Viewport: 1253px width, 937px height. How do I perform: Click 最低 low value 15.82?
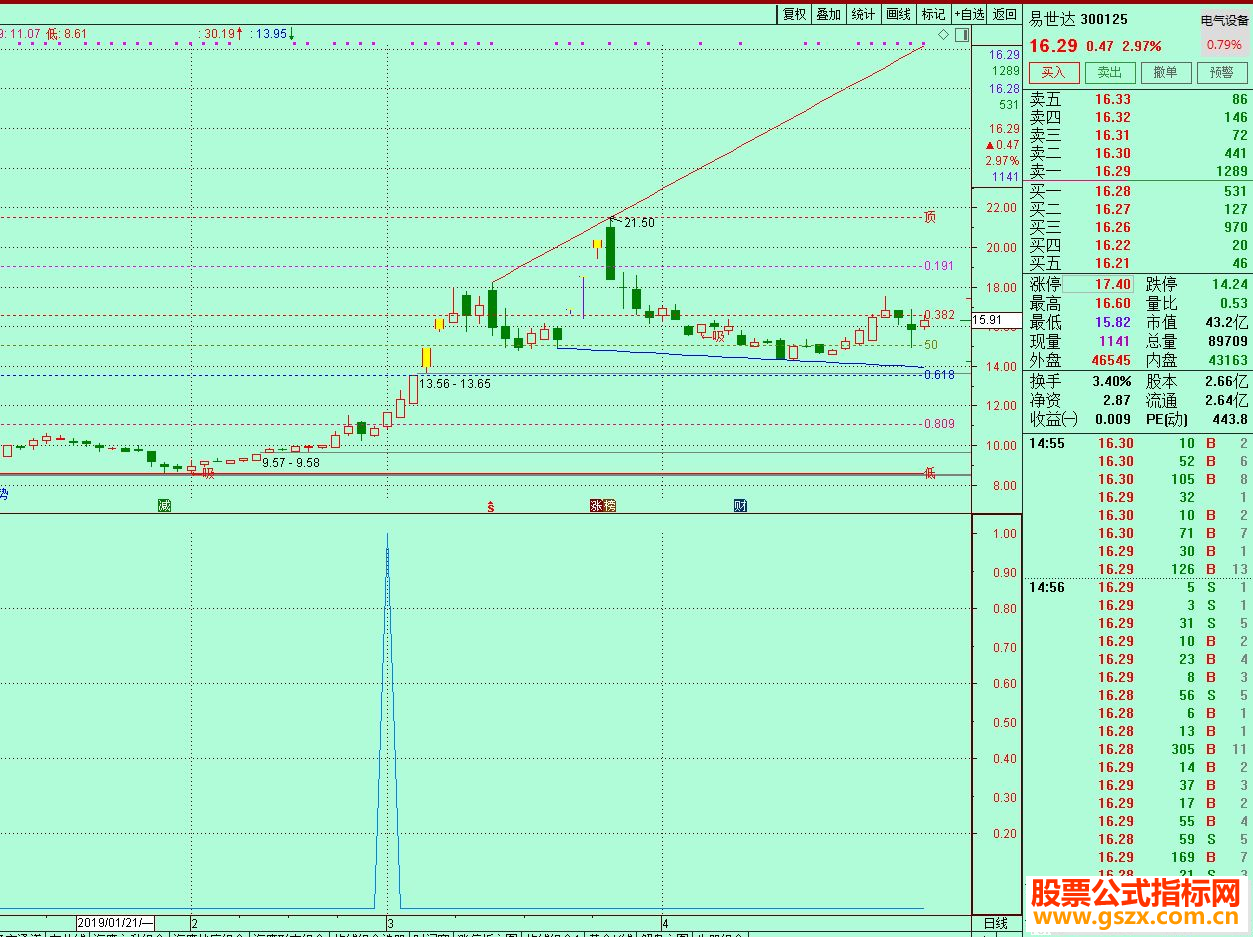pyautogui.click(x=1112, y=322)
